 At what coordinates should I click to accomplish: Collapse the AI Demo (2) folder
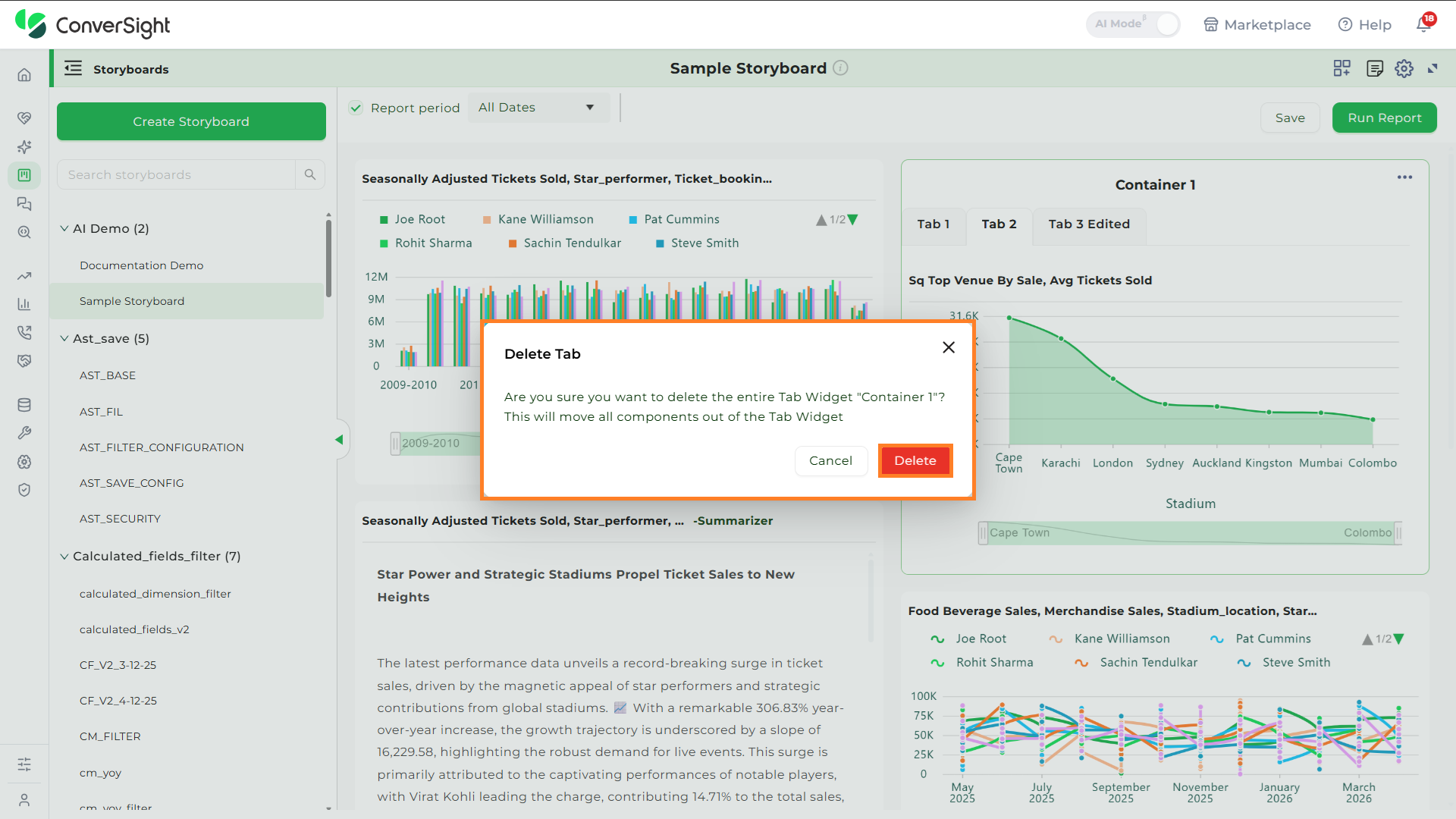pyautogui.click(x=64, y=228)
